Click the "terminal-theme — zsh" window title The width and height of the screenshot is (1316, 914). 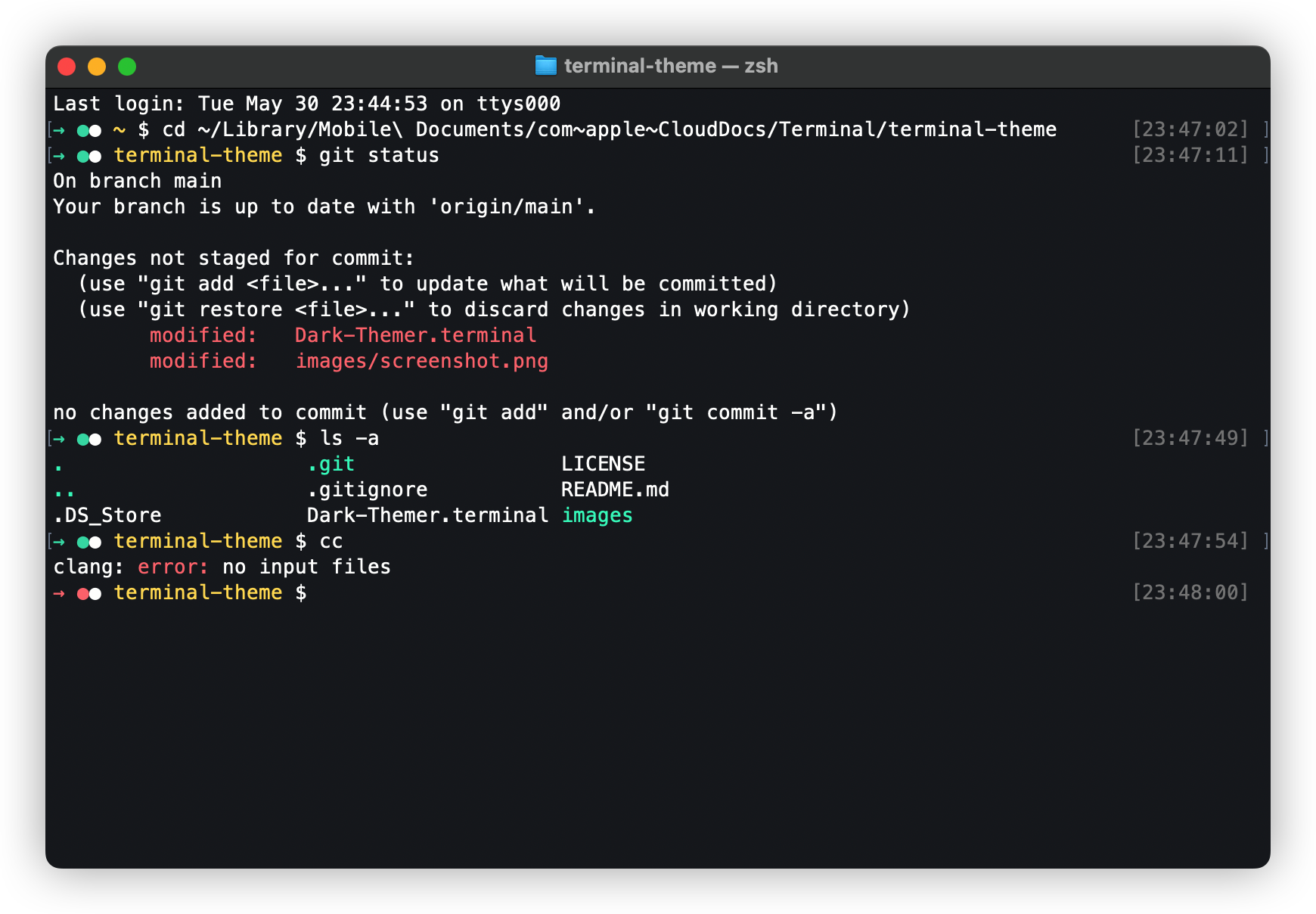coord(670,66)
